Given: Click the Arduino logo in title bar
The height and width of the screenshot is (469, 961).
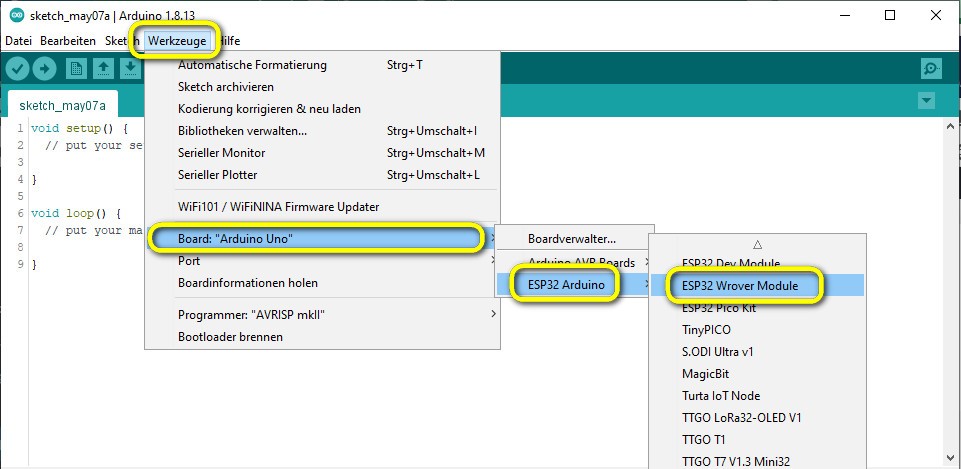Looking at the screenshot, I should [17, 15].
